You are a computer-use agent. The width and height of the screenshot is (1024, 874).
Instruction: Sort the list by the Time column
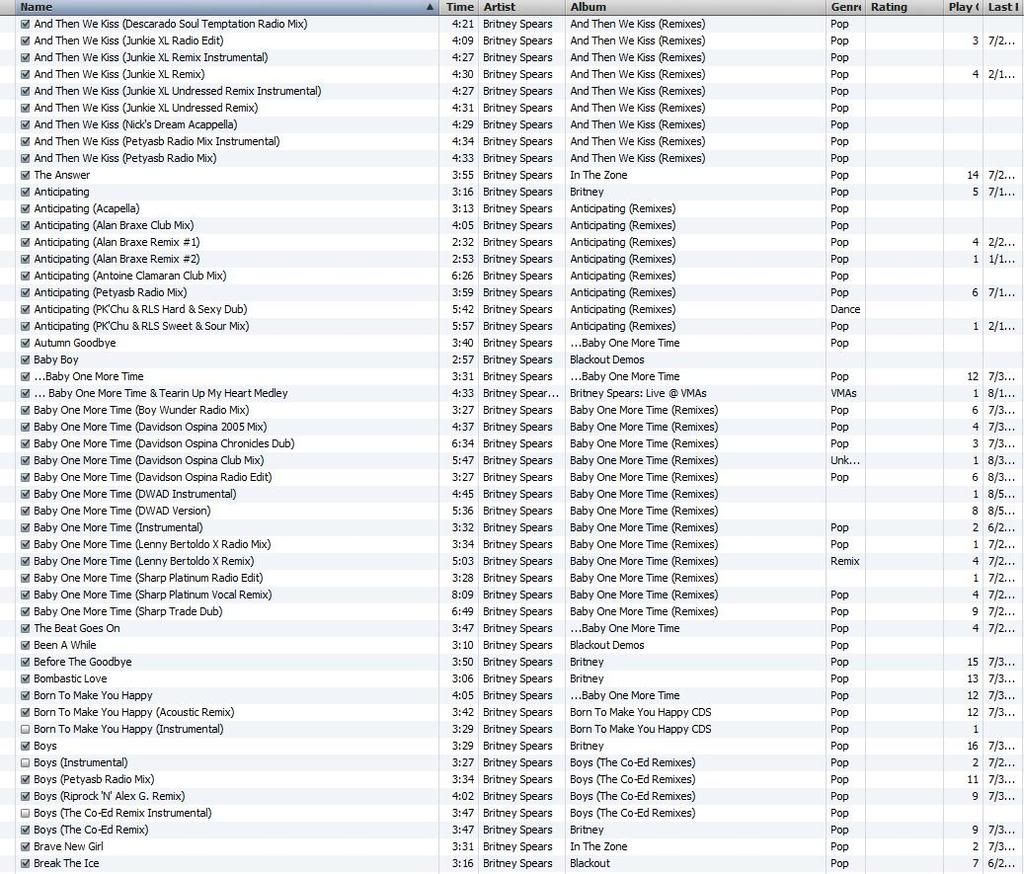click(x=459, y=7)
